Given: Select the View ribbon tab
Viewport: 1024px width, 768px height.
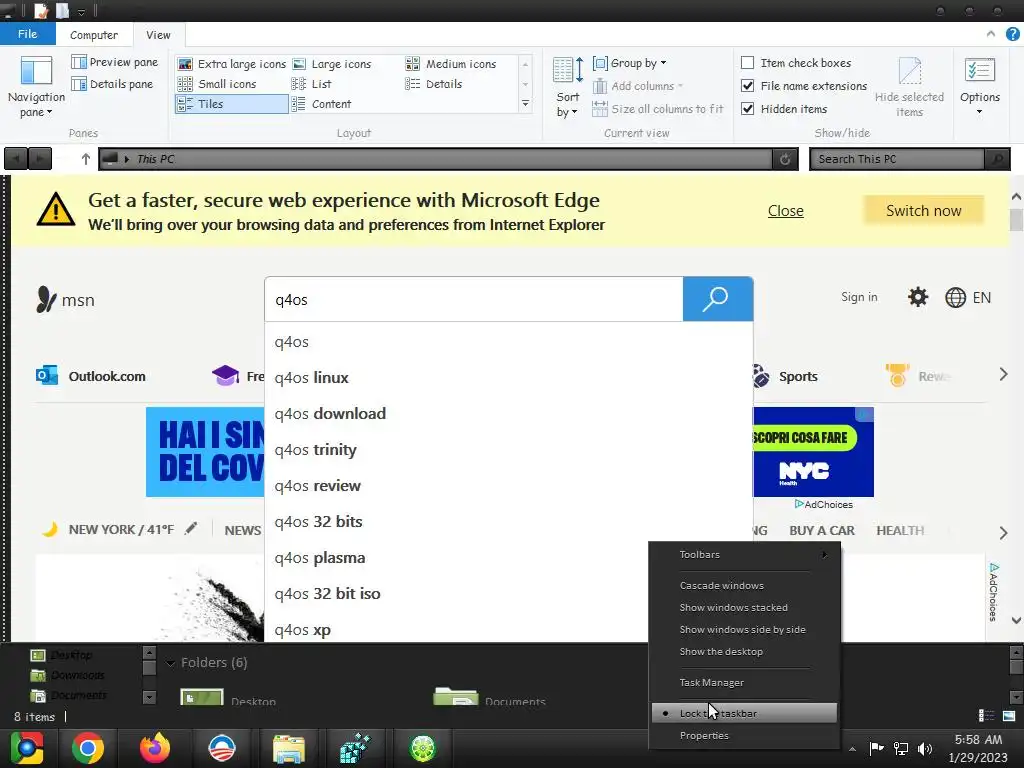Looking at the screenshot, I should click(158, 35).
